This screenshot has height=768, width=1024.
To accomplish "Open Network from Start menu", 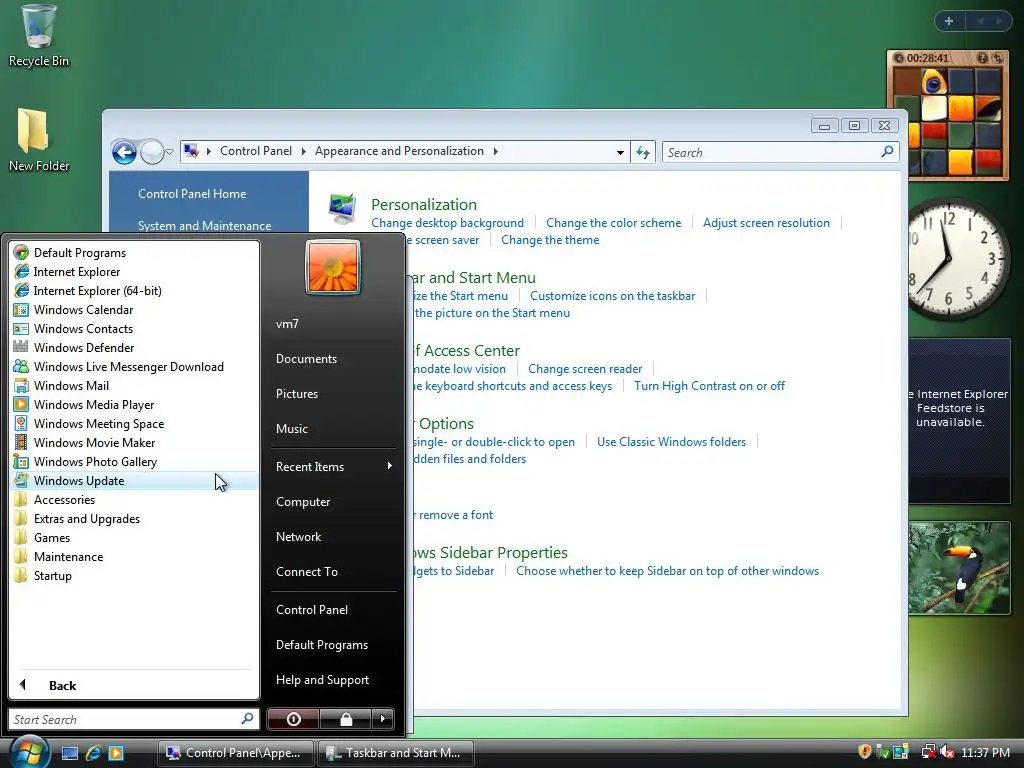I will 298,537.
